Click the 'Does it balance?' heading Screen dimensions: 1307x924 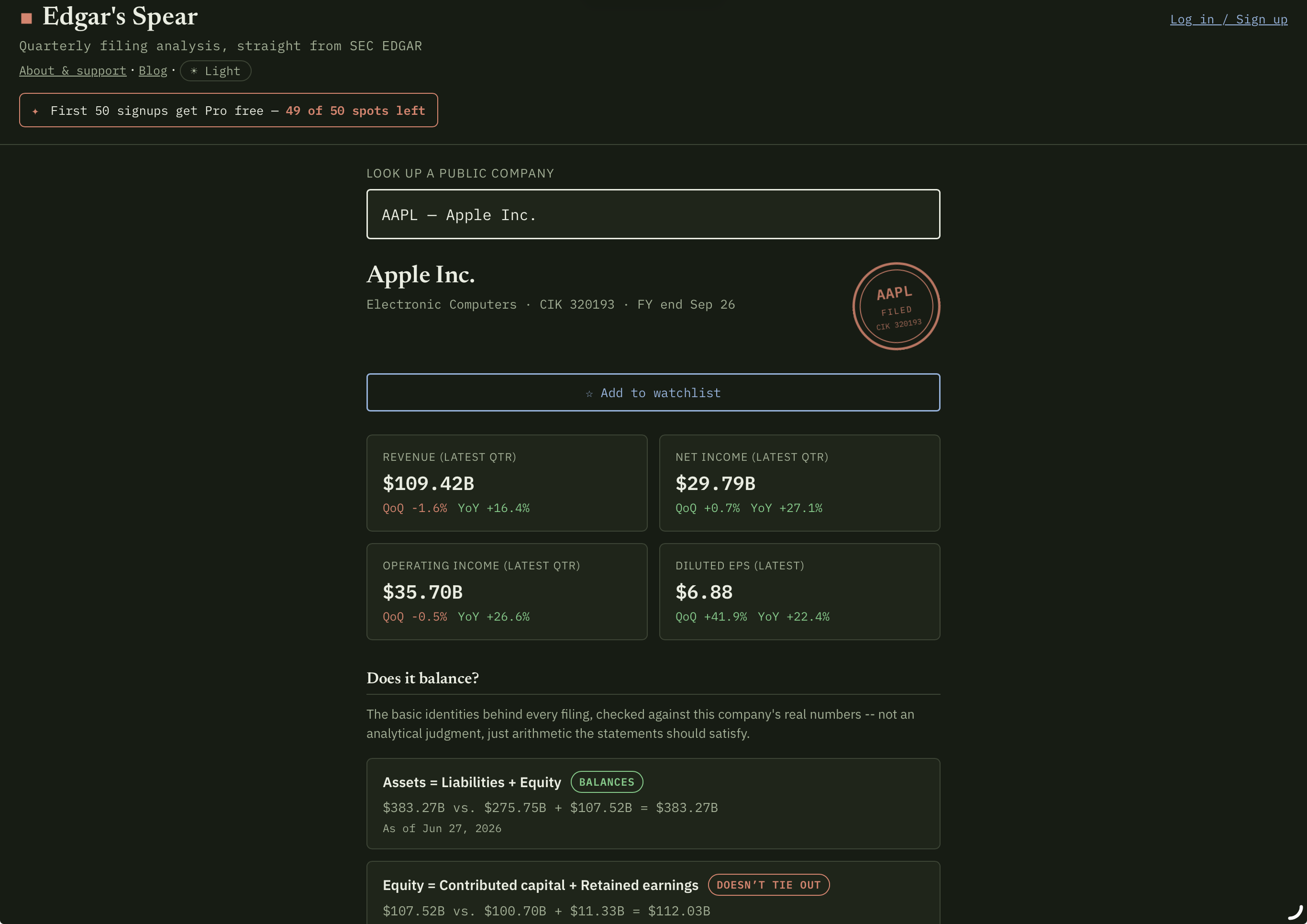coord(422,678)
